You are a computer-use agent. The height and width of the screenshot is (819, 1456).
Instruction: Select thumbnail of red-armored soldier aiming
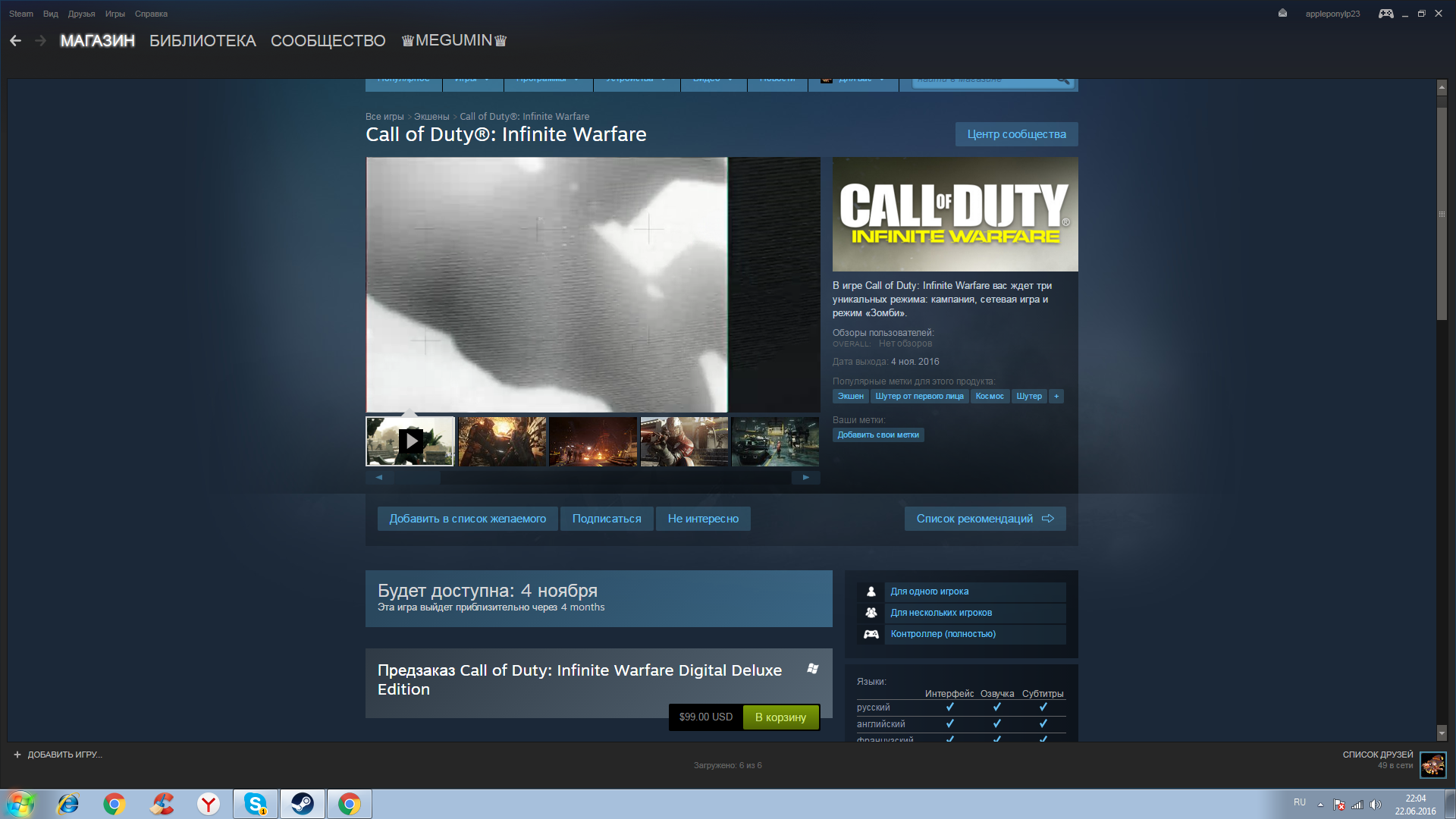[x=684, y=441]
